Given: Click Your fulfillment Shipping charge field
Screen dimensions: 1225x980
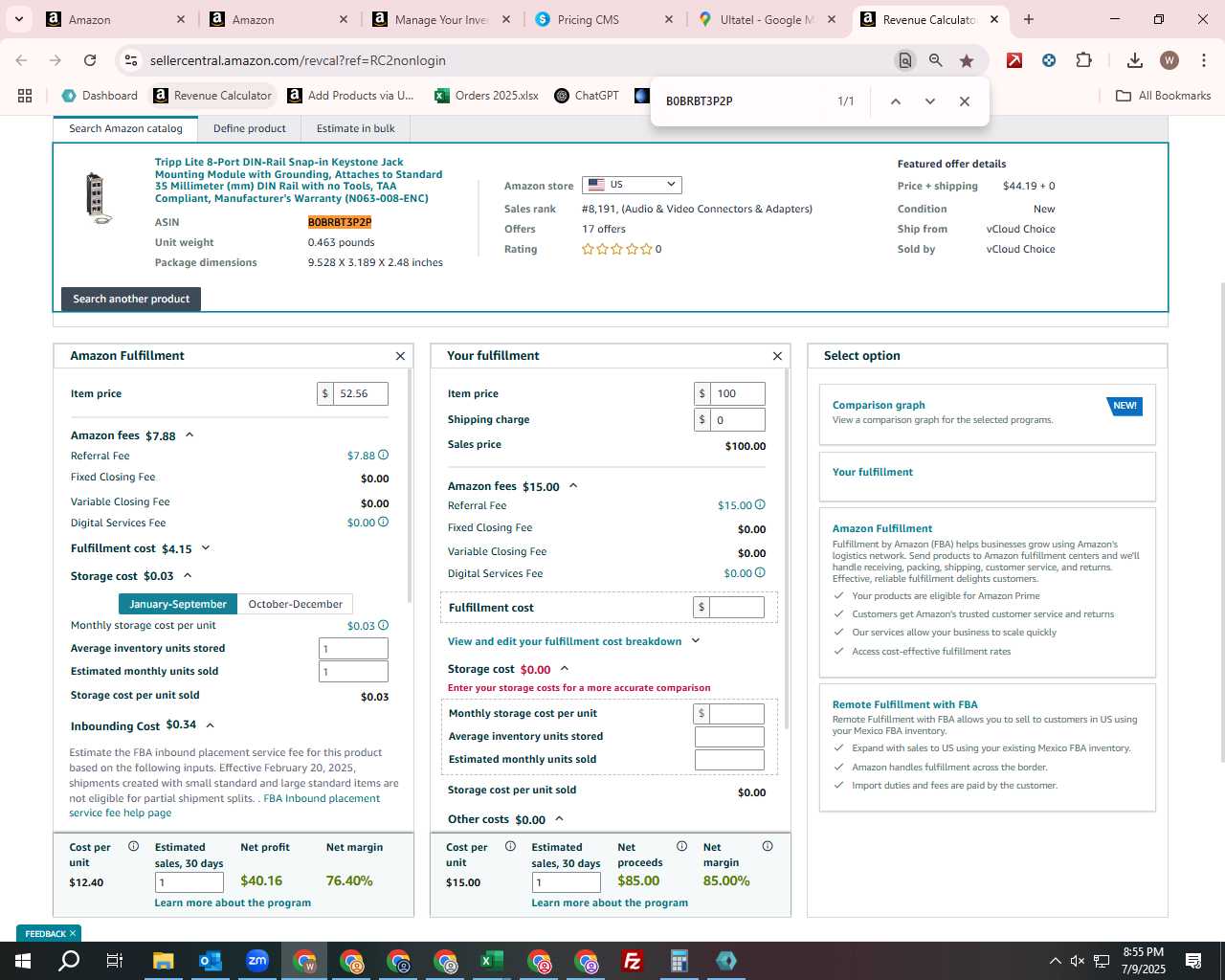Looking at the screenshot, I should coord(737,419).
